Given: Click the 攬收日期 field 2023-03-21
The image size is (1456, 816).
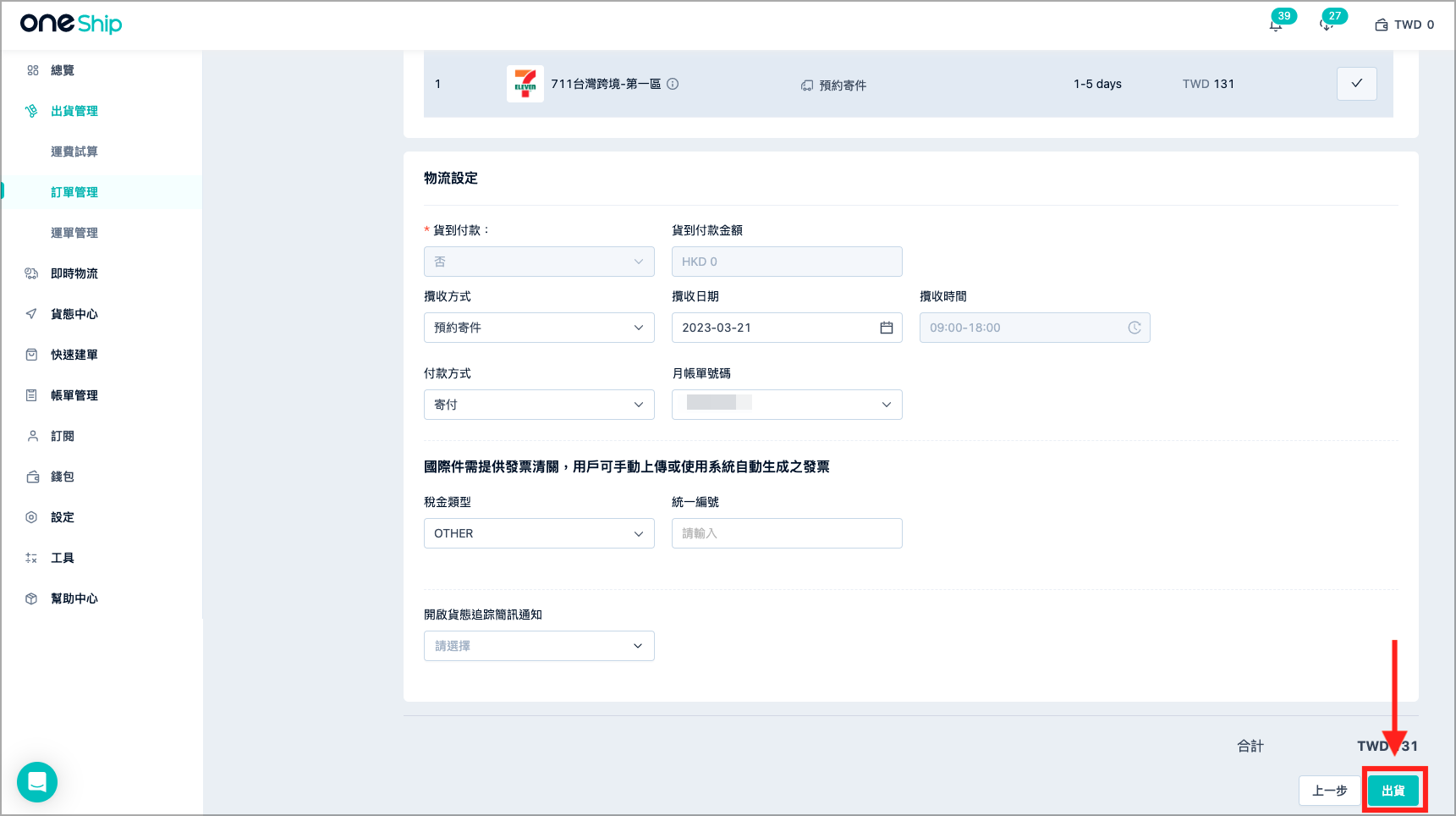Looking at the screenshot, I should [x=787, y=328].
